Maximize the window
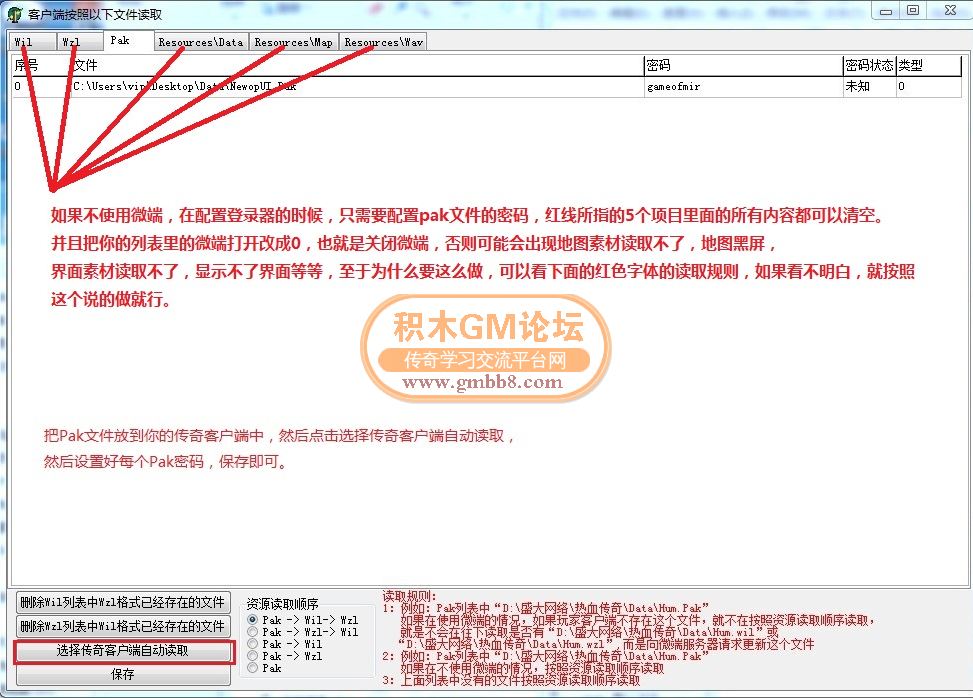 click(913, 11)
